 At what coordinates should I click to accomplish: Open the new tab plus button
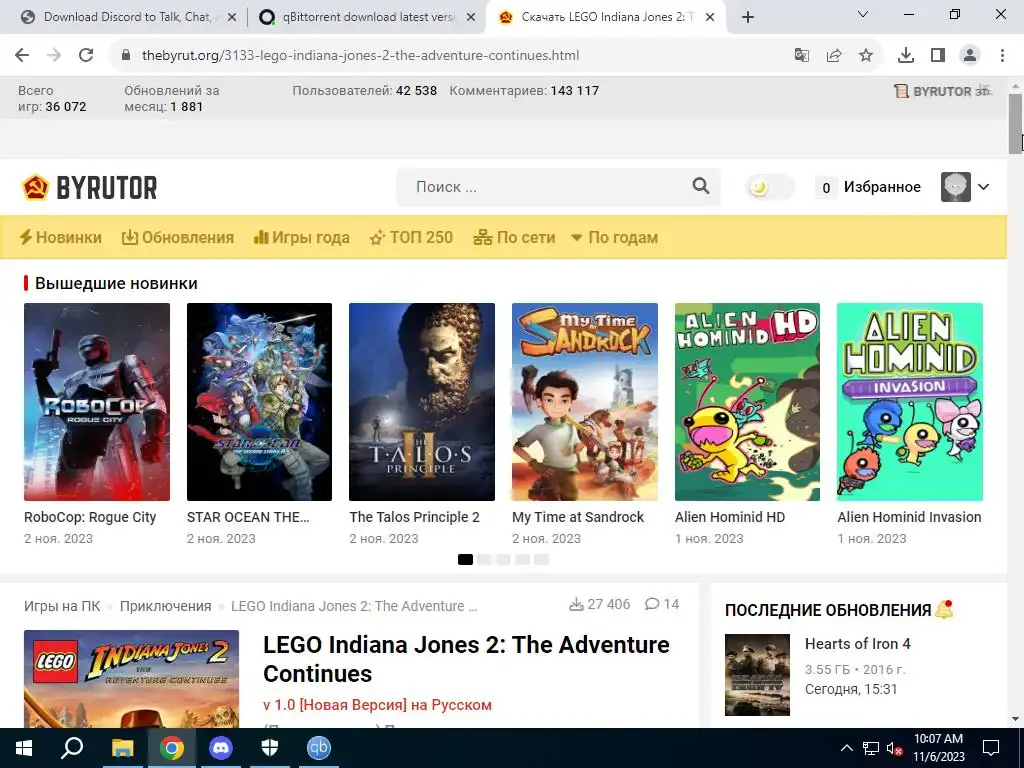coord(748,17)
